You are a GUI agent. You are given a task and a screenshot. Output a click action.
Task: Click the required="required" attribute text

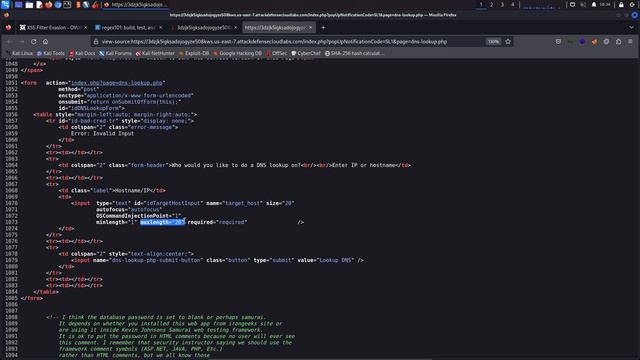217,222
